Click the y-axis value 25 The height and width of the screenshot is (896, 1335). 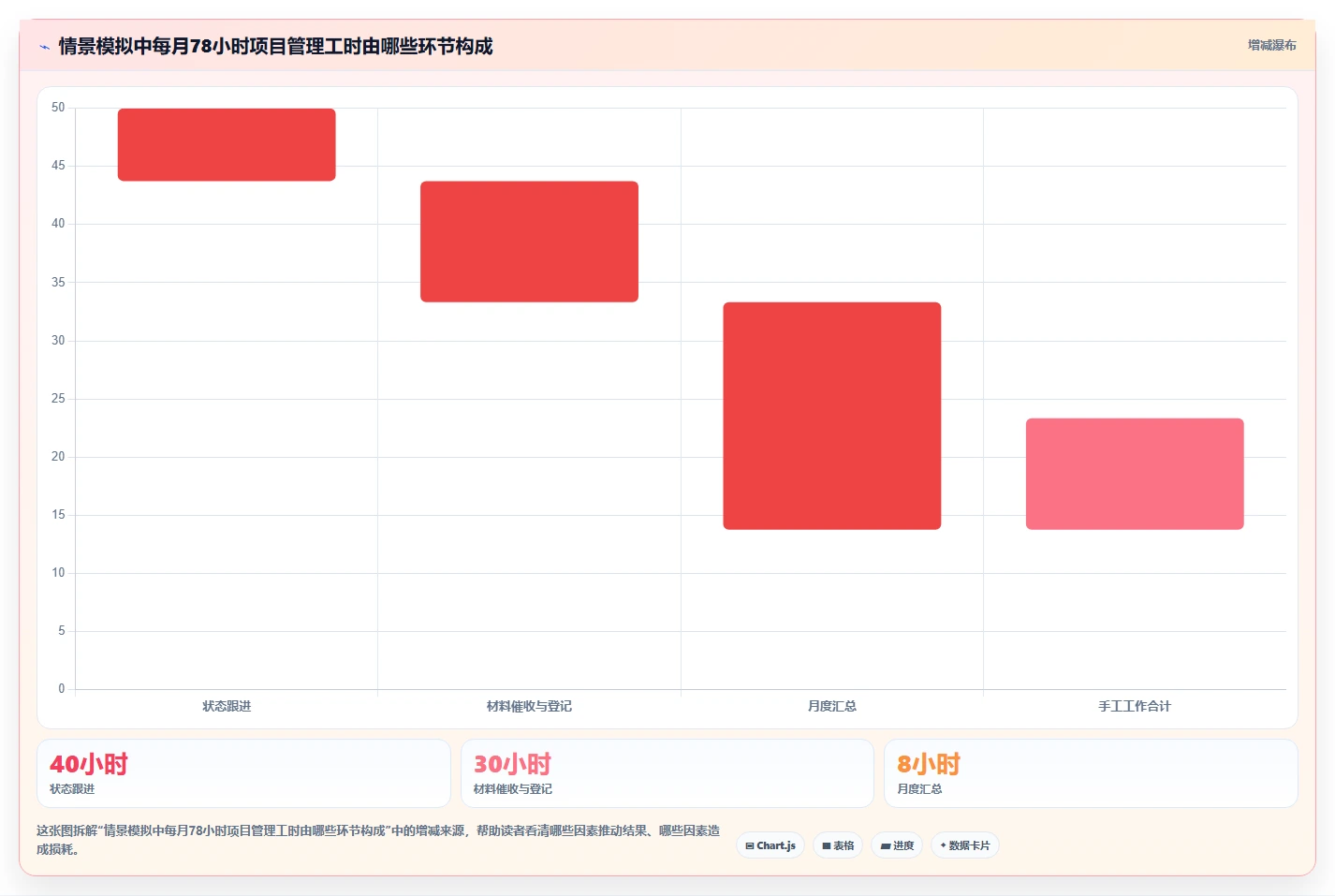coord(58,399)
